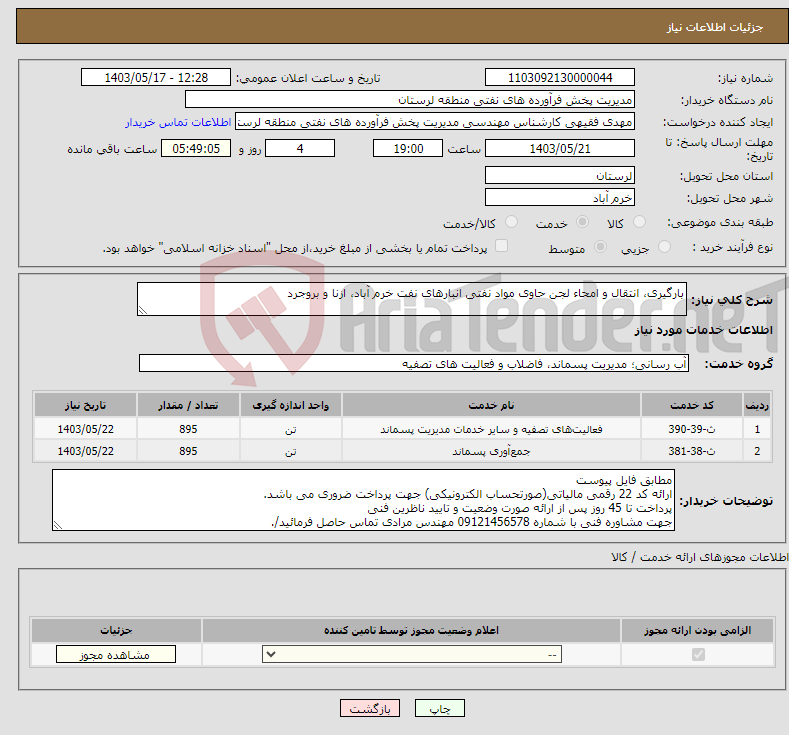Screen dimensions: 789x735
Task: Click the نام خدمت column header
Action: click(x=491, y=405)
